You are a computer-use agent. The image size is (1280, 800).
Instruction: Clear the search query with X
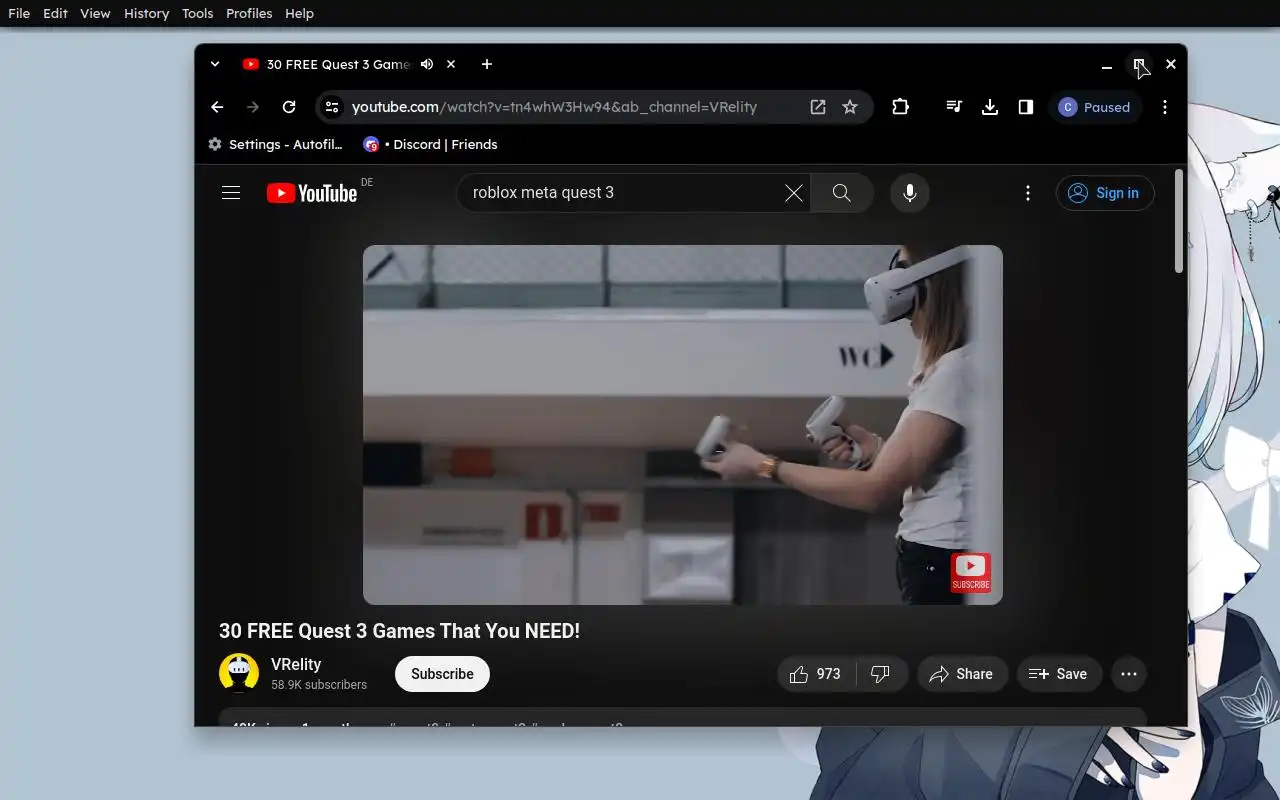tap(794, 193)
